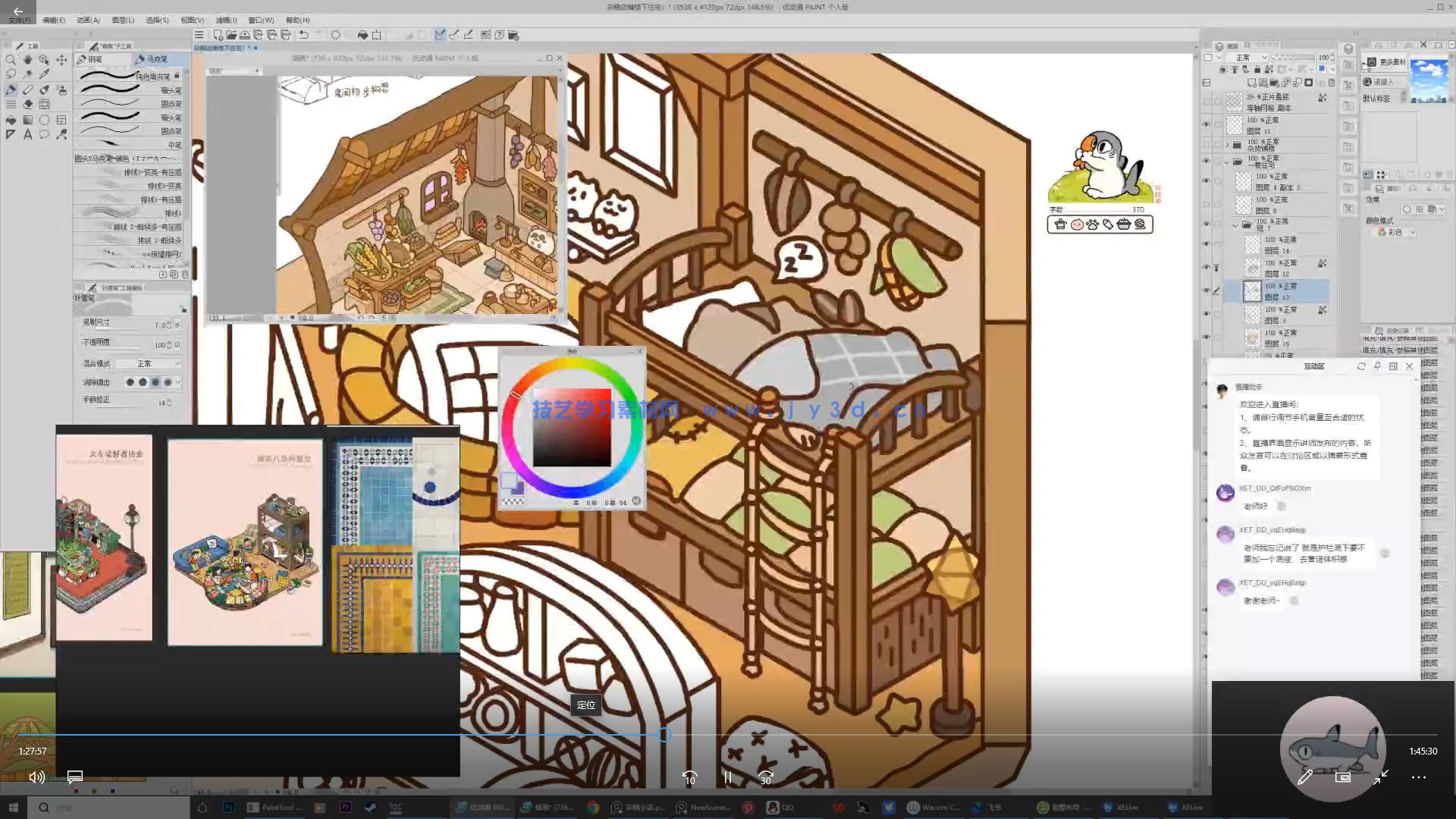Select the eraser tool
Screen dimensions: 1456x819
(27, 89)
